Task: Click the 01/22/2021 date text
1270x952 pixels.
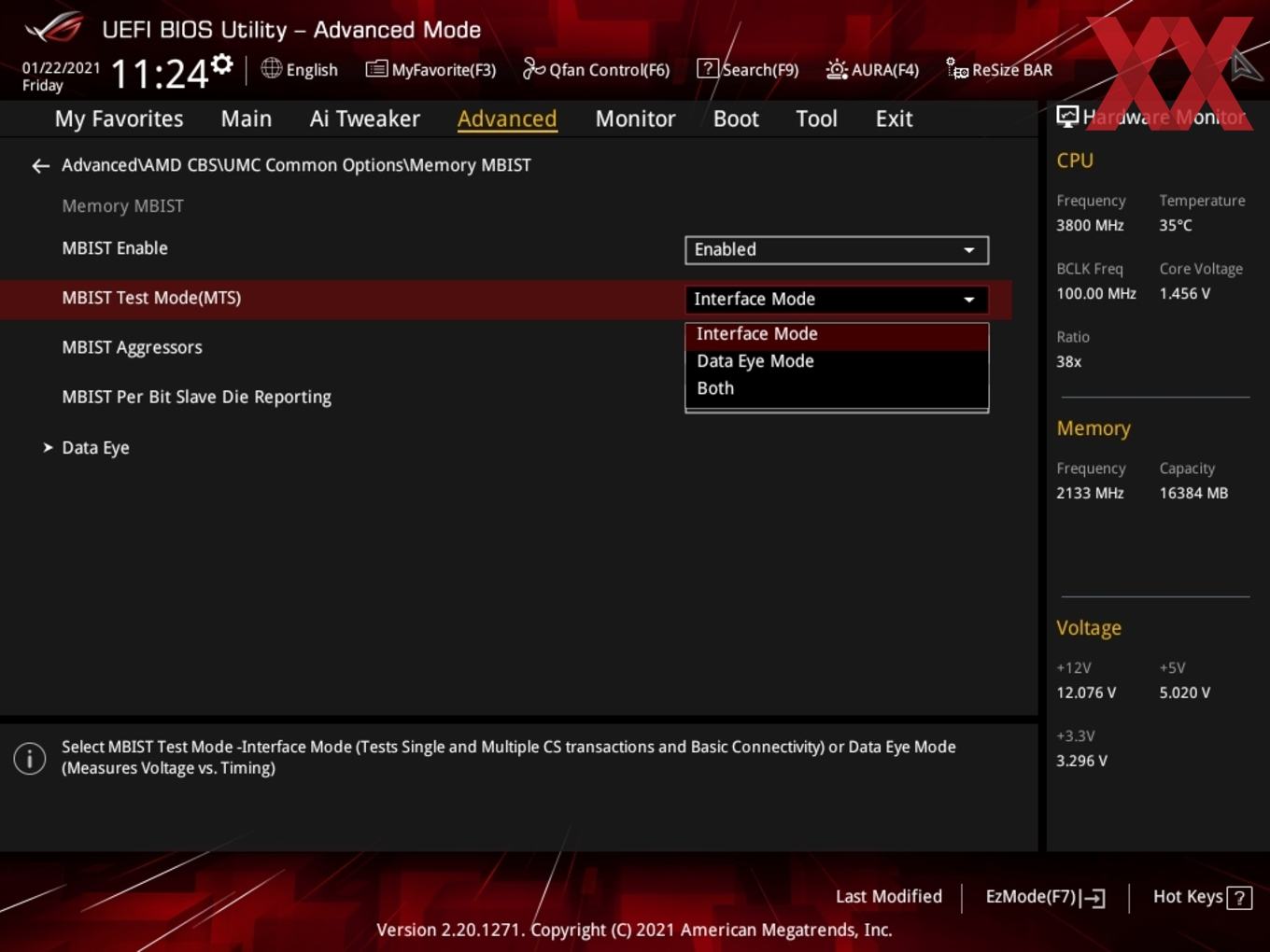Action: point(61,68)
